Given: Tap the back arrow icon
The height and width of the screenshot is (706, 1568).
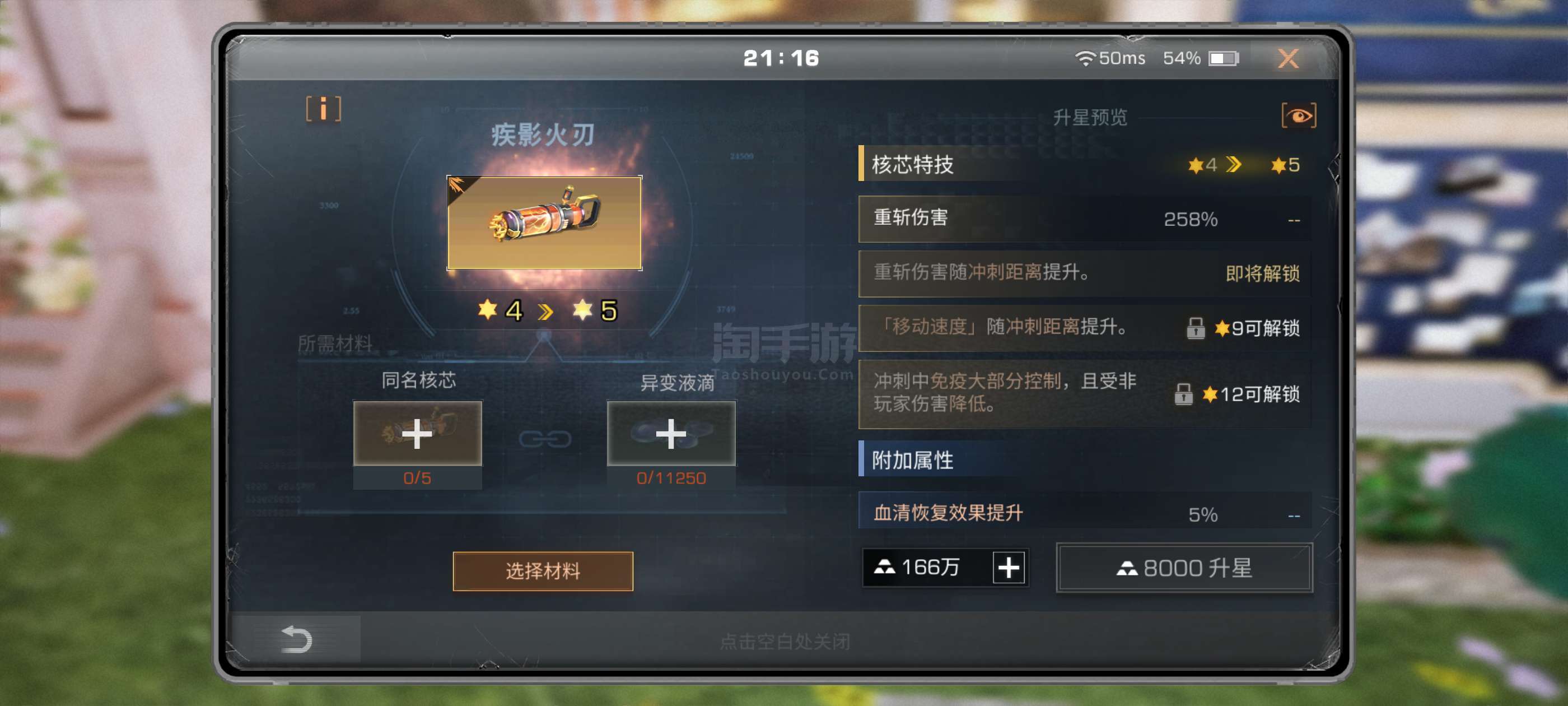Looking at the screenshot, I should tap(296, 640).
